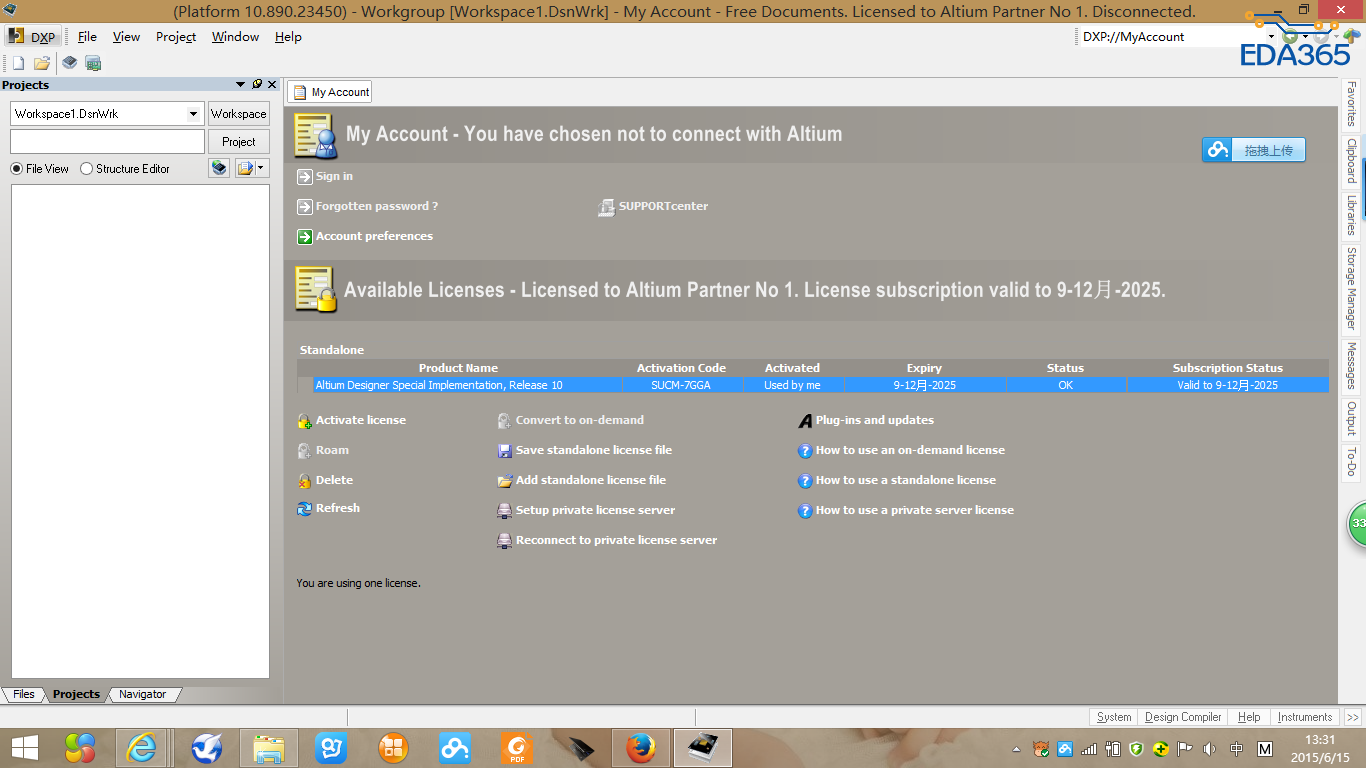The height and width of the screenshot is (768, 1366).
Task: Expand the status bar overflow chevron
Action: (x=1353, y=717)
